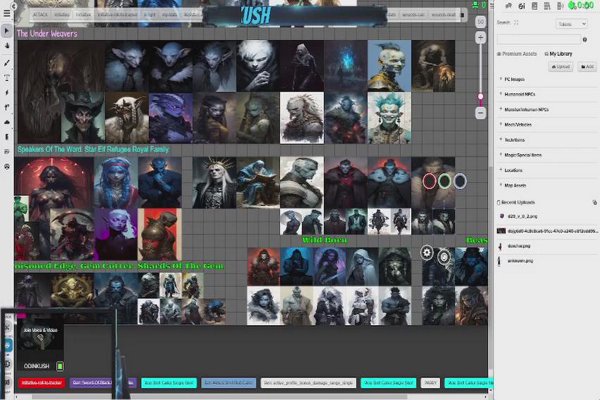Choose the Select arrow tool
Screen dimensions: 600x400
[7, 31]
